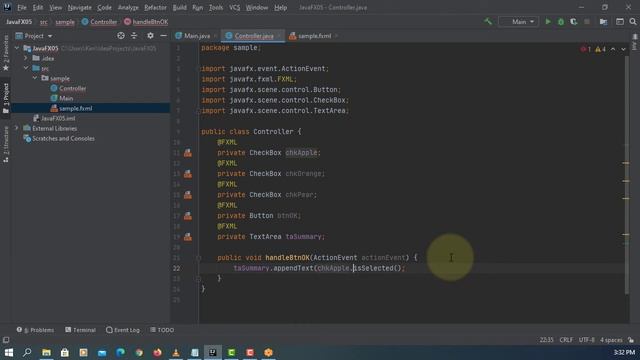Open the Terminal tool window
Viewport: 640px width, 360px height.
click(80, 330)
